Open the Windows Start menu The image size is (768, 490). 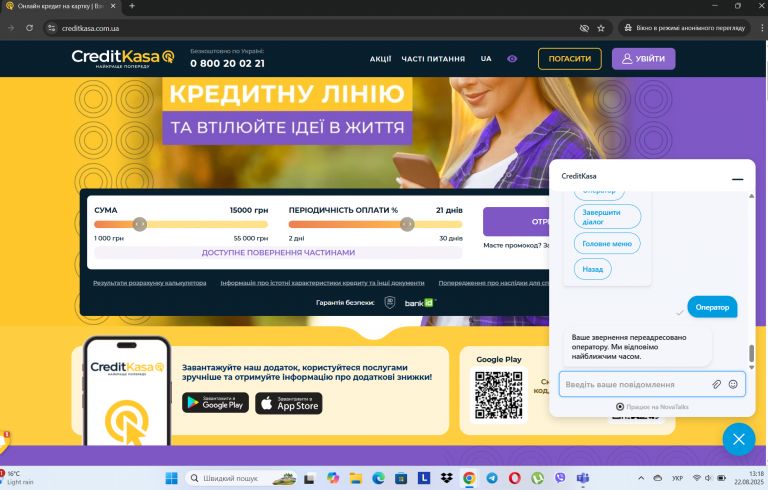pos(171,478)
